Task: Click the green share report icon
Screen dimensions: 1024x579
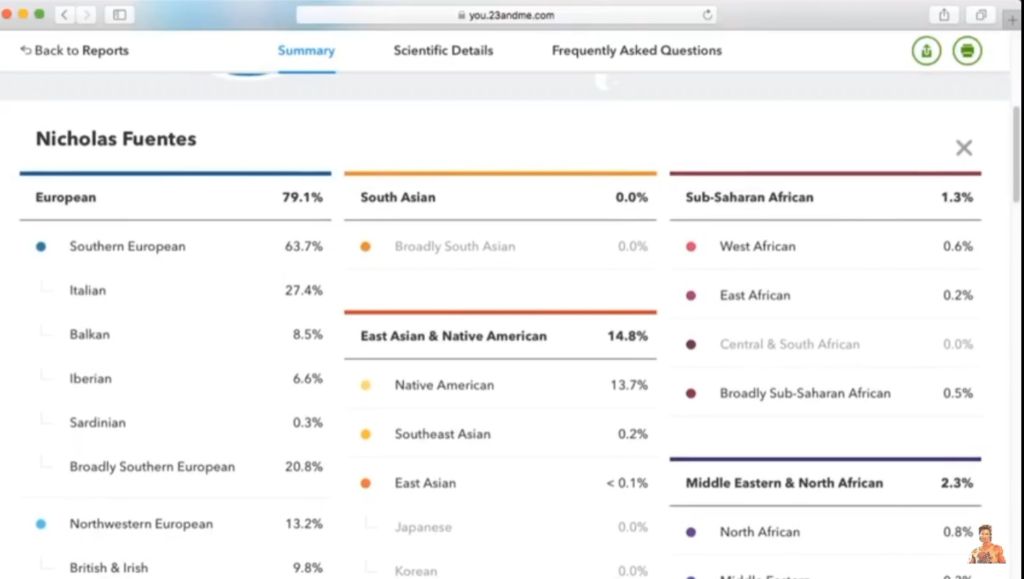Action: point(926,51)
